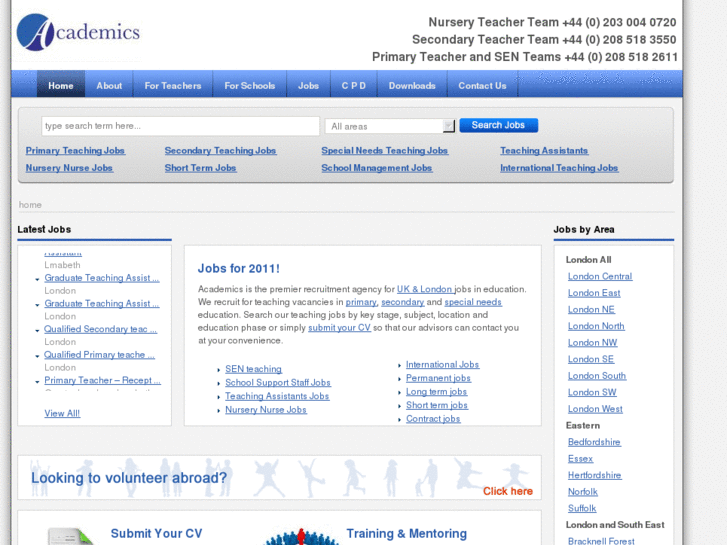
Task: Open School Management Jobs link
Action: pyautogui.click(x=376, y=168)
